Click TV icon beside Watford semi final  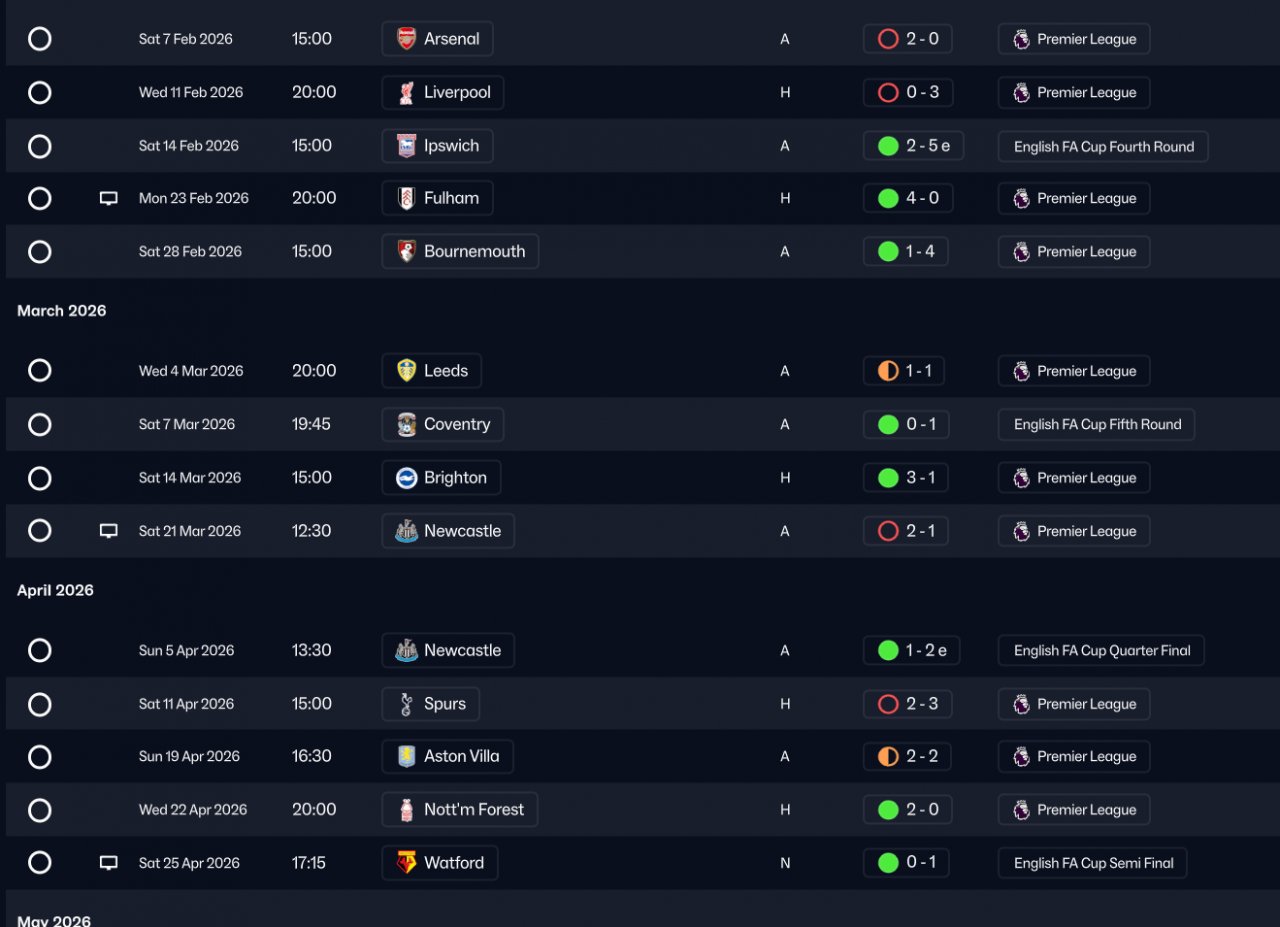pyautogui.click(x=109, y=863)
